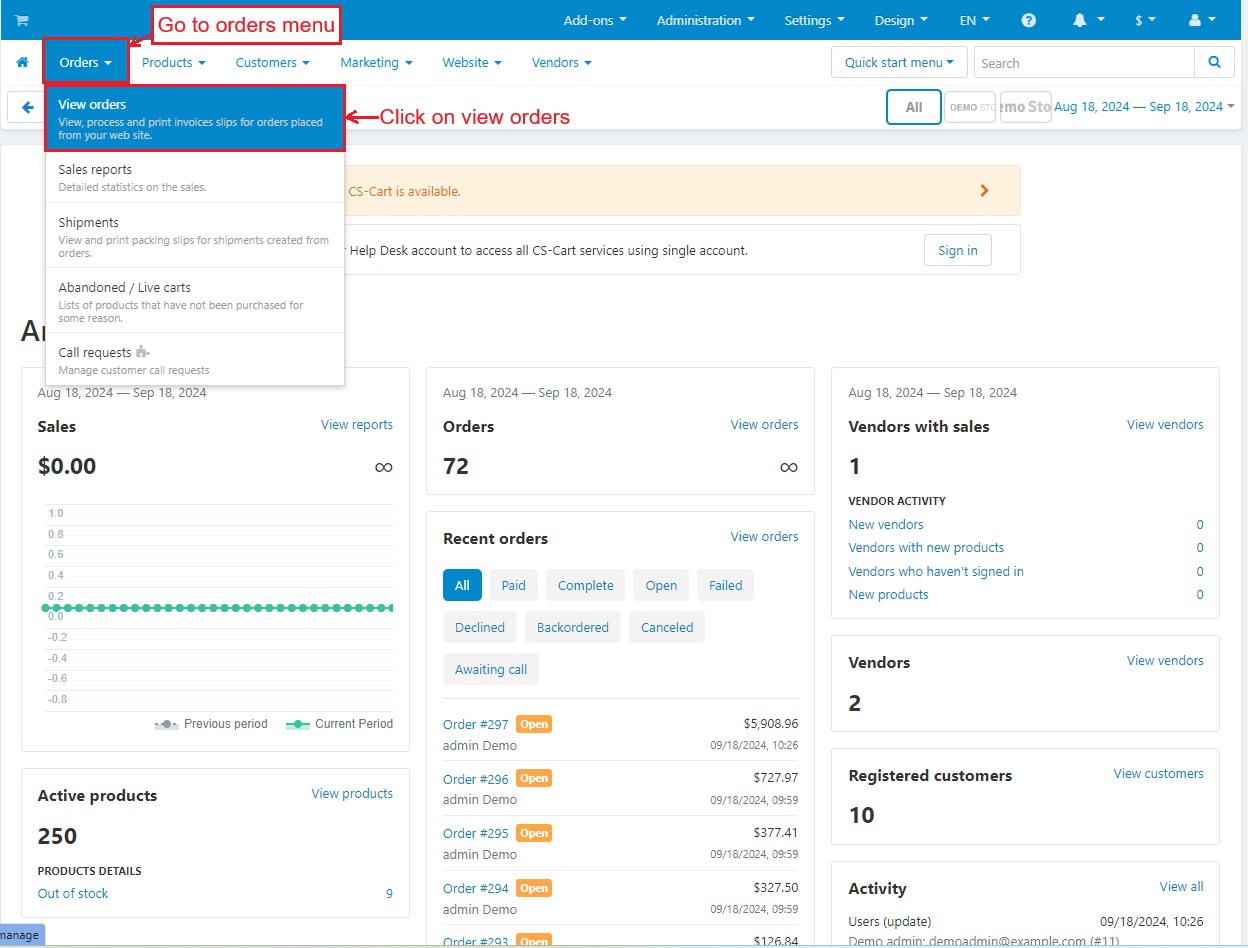The width and height of the screenshot is (1248, 948).
Task: Click the back arrow button
Action: click(26, 107)
